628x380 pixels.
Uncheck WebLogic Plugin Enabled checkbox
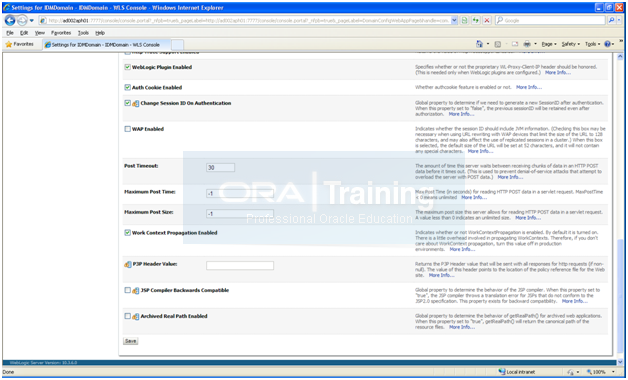point(127,67)
